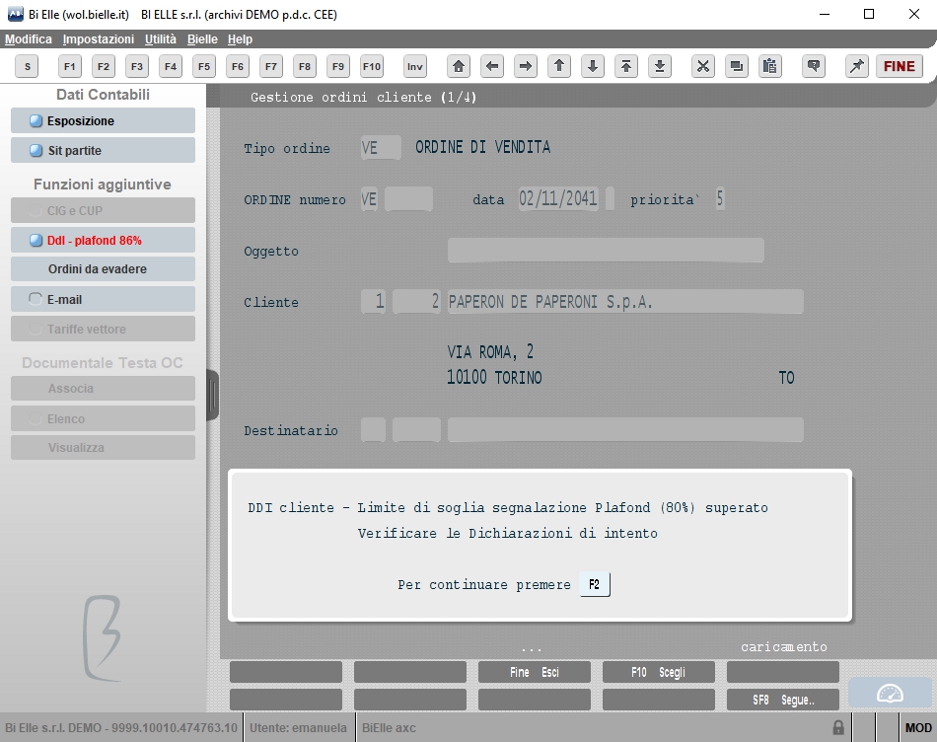Click the F10 toolbar key
Viewport: 937px width, 742px height.
371,66
